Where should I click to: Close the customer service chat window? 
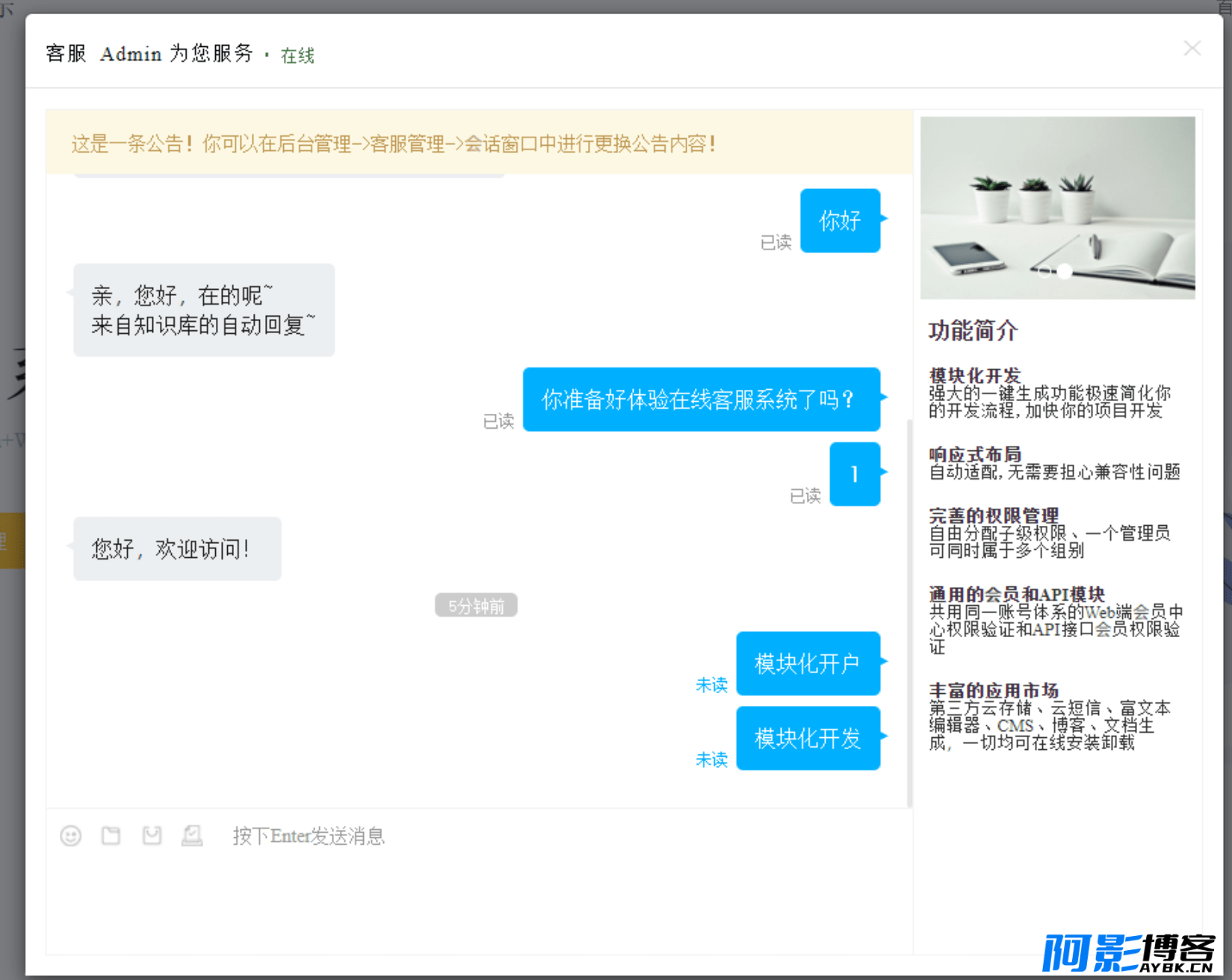point(1192,49)
